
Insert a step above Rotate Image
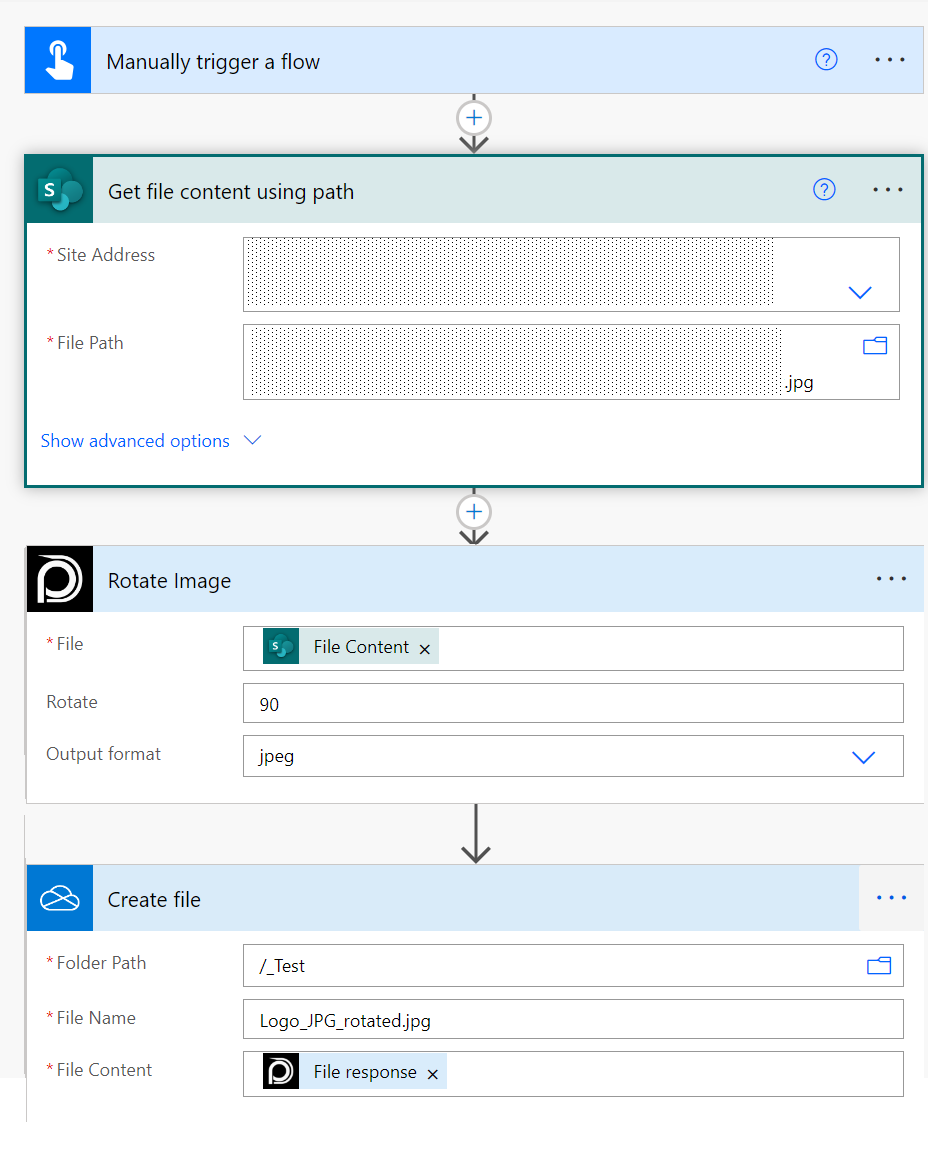coord(474,512)
